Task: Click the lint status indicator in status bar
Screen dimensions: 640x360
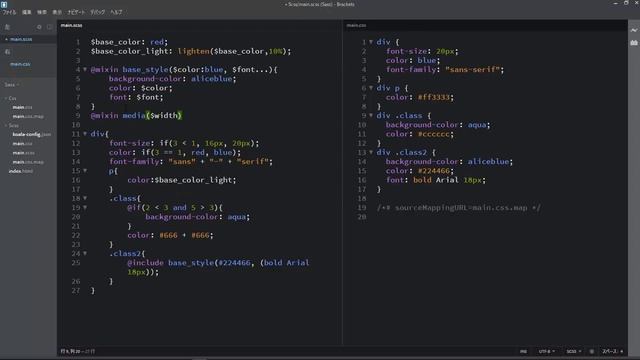Action: [x=592, y=351]
